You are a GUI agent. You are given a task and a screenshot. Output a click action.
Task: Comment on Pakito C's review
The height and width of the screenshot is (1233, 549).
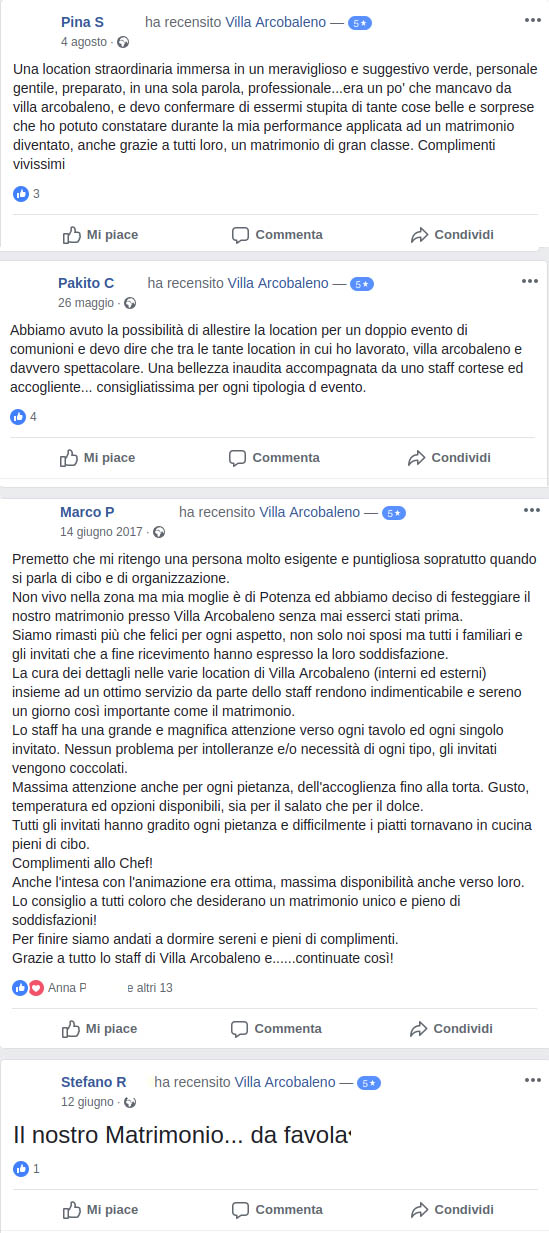pyautogui.click(x=274, y=458)
